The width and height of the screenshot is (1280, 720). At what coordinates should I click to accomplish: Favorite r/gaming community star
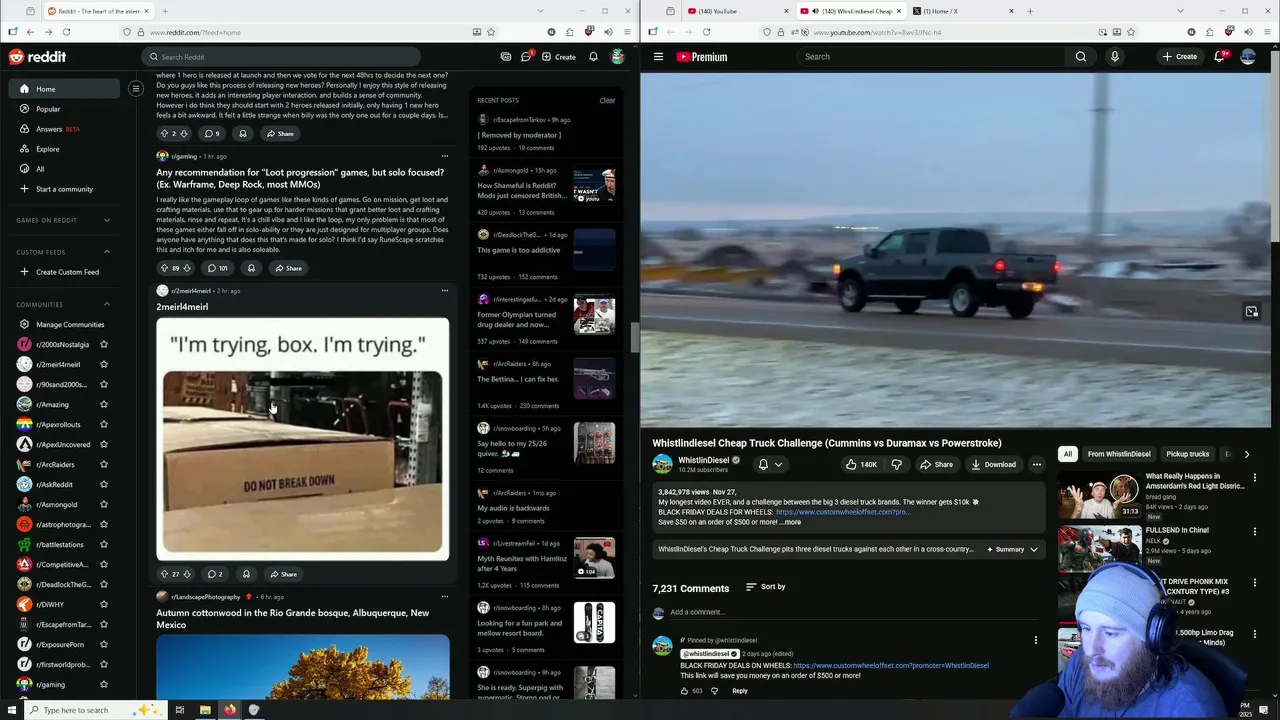point(103,685)
